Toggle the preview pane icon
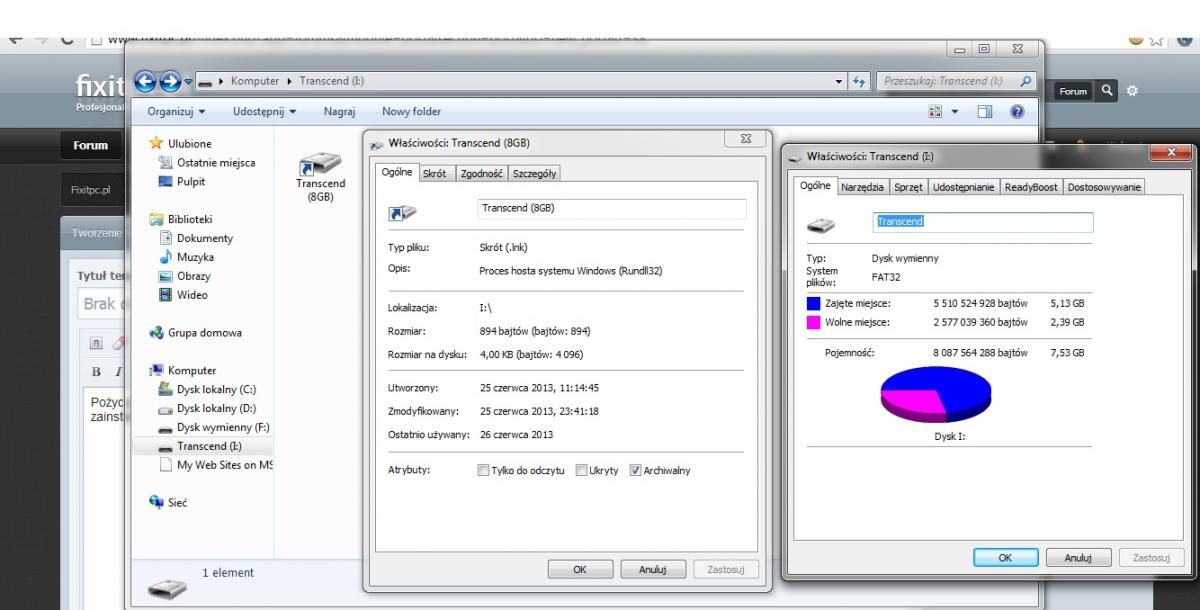 pyautogui.click(x=985, y=112)
